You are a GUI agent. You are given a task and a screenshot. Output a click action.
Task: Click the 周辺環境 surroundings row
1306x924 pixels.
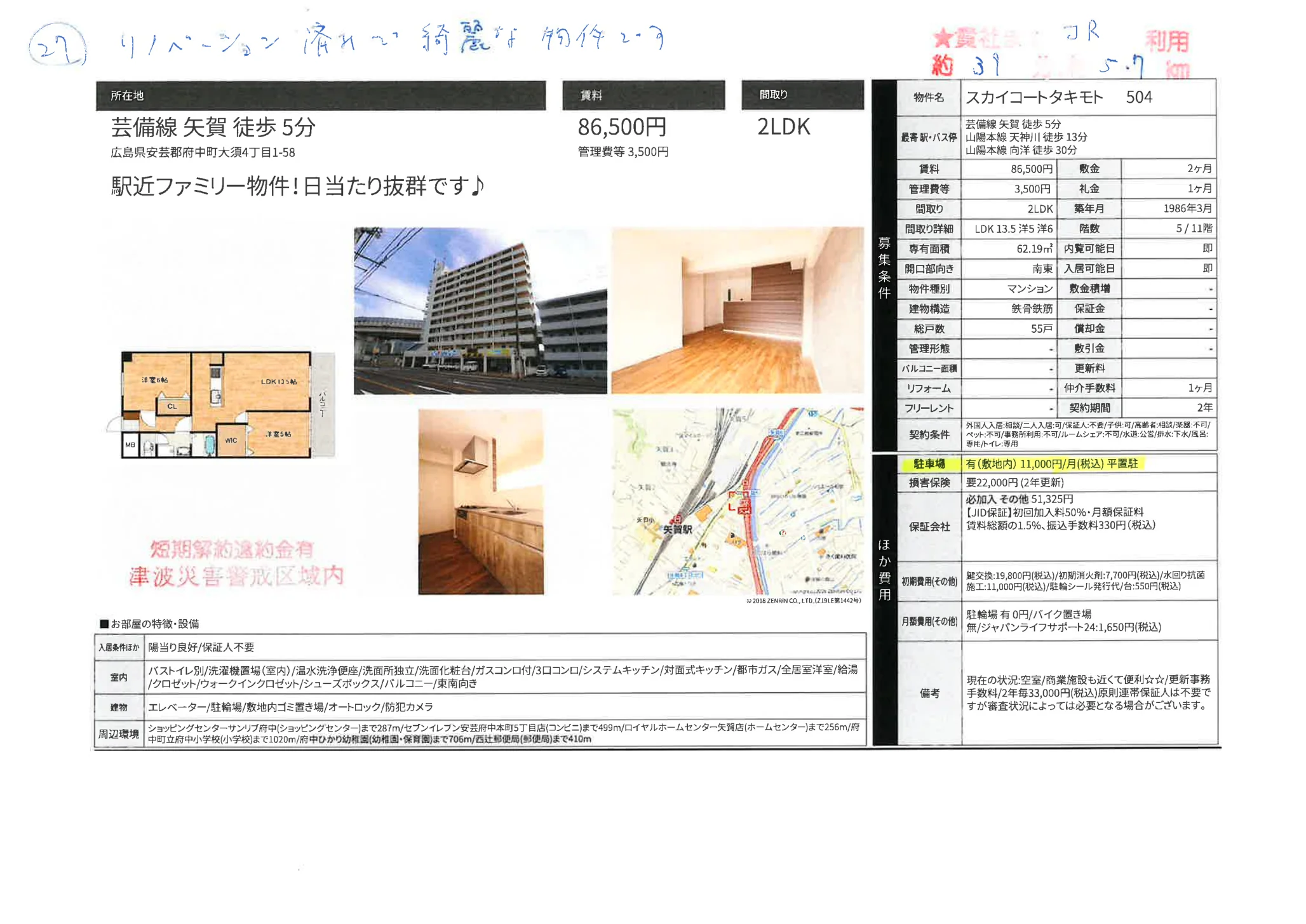480,733
